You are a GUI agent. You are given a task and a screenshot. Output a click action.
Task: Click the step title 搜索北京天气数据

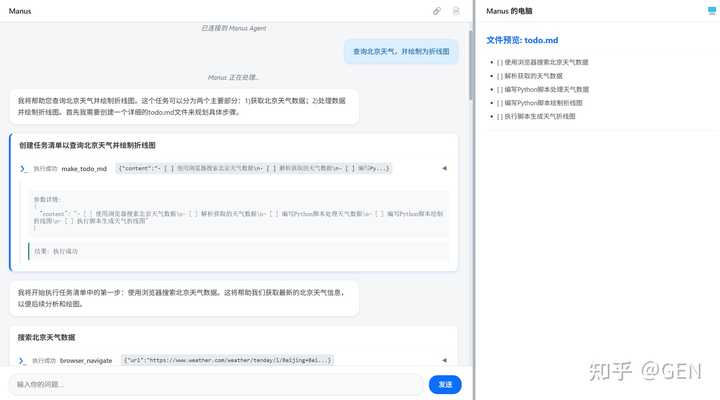(x=46, y=338)
